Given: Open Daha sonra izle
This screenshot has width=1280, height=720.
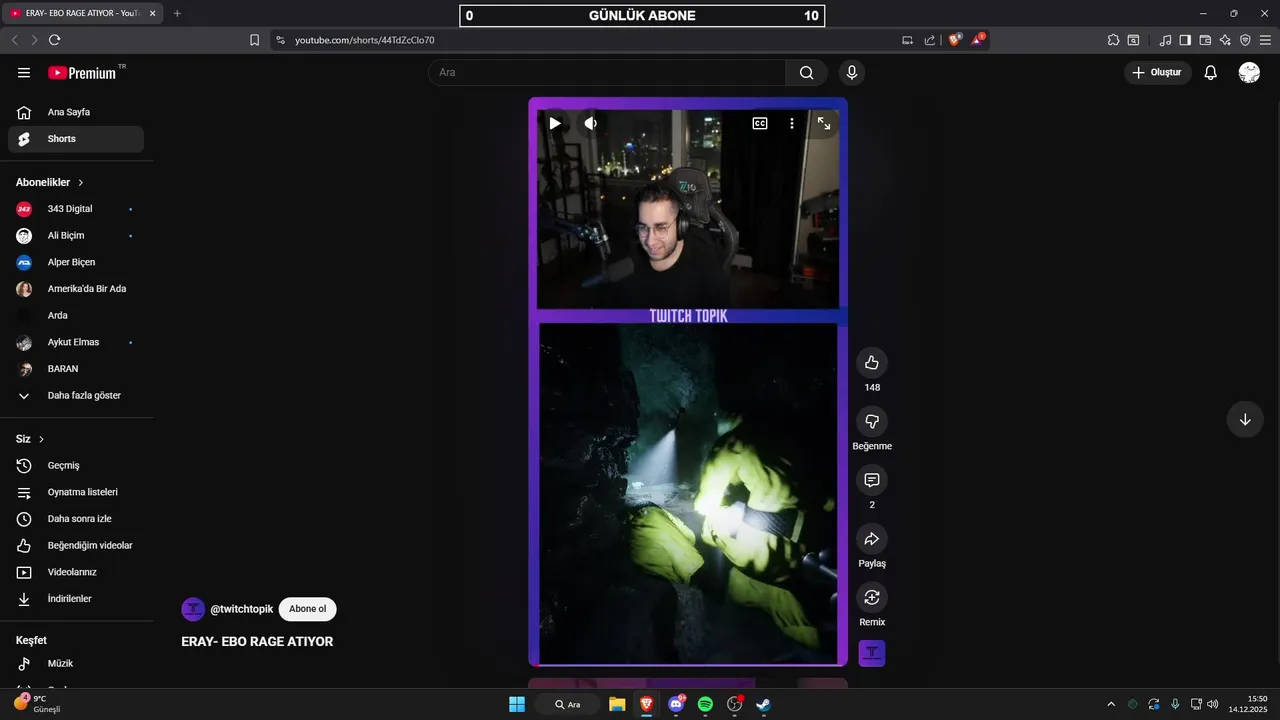Looking at the screenshot, I should (76, 519).
